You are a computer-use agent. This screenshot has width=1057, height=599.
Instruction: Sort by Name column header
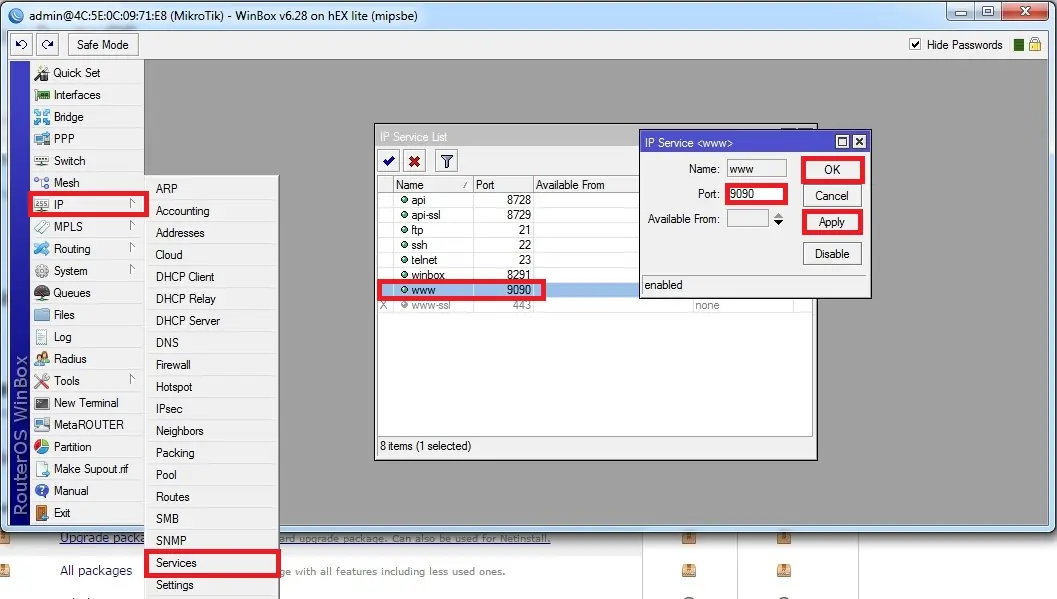[433, 185]
